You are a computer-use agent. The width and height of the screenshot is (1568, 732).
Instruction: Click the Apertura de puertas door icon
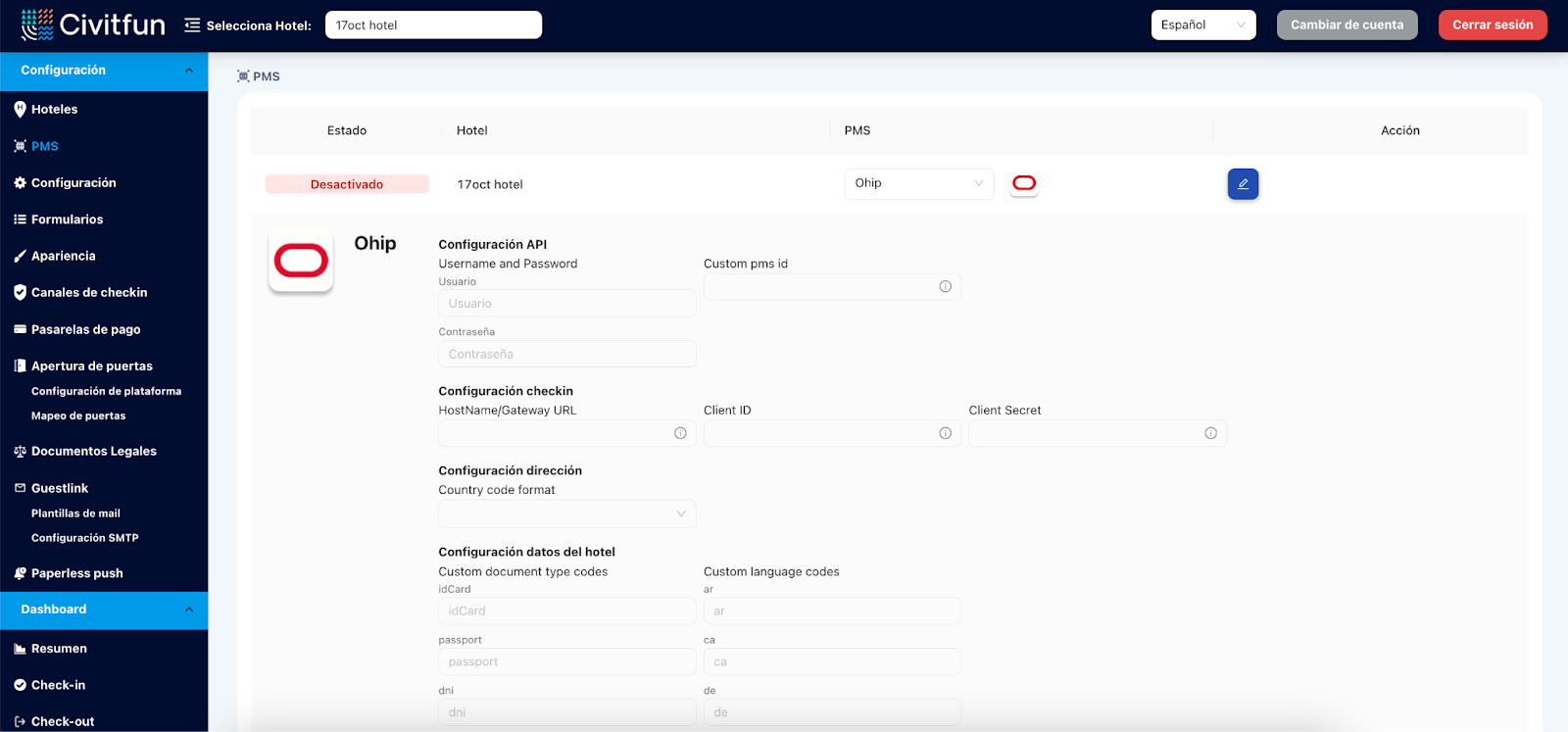point(20,366)
